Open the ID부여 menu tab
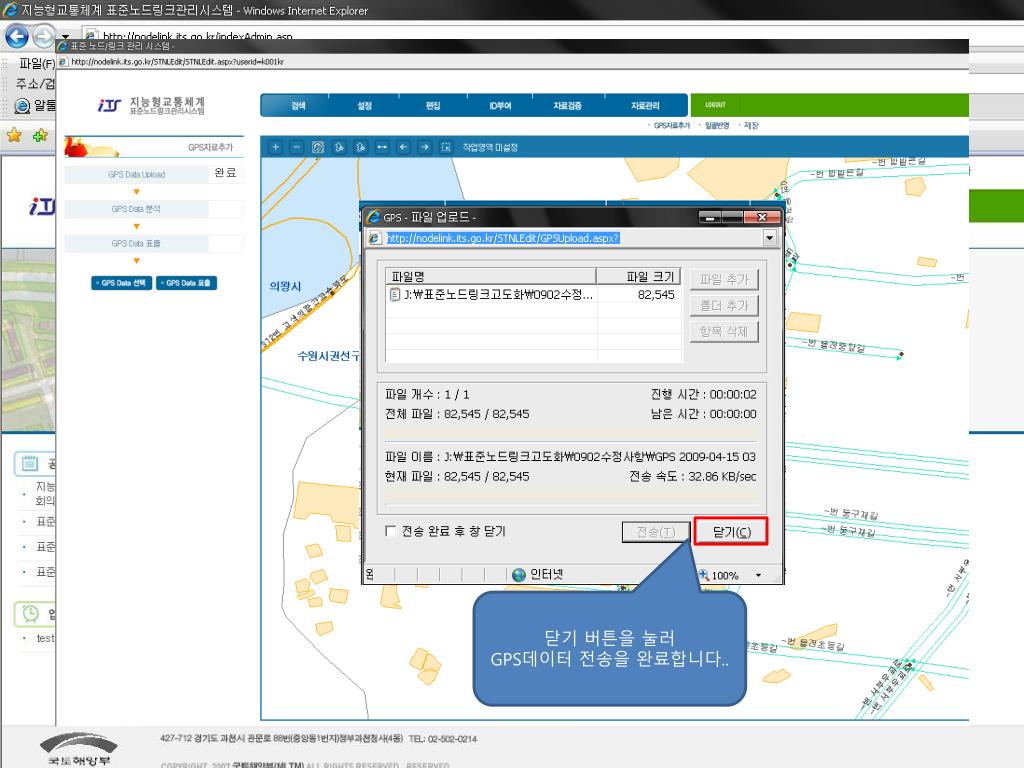 tap(500, 106)
